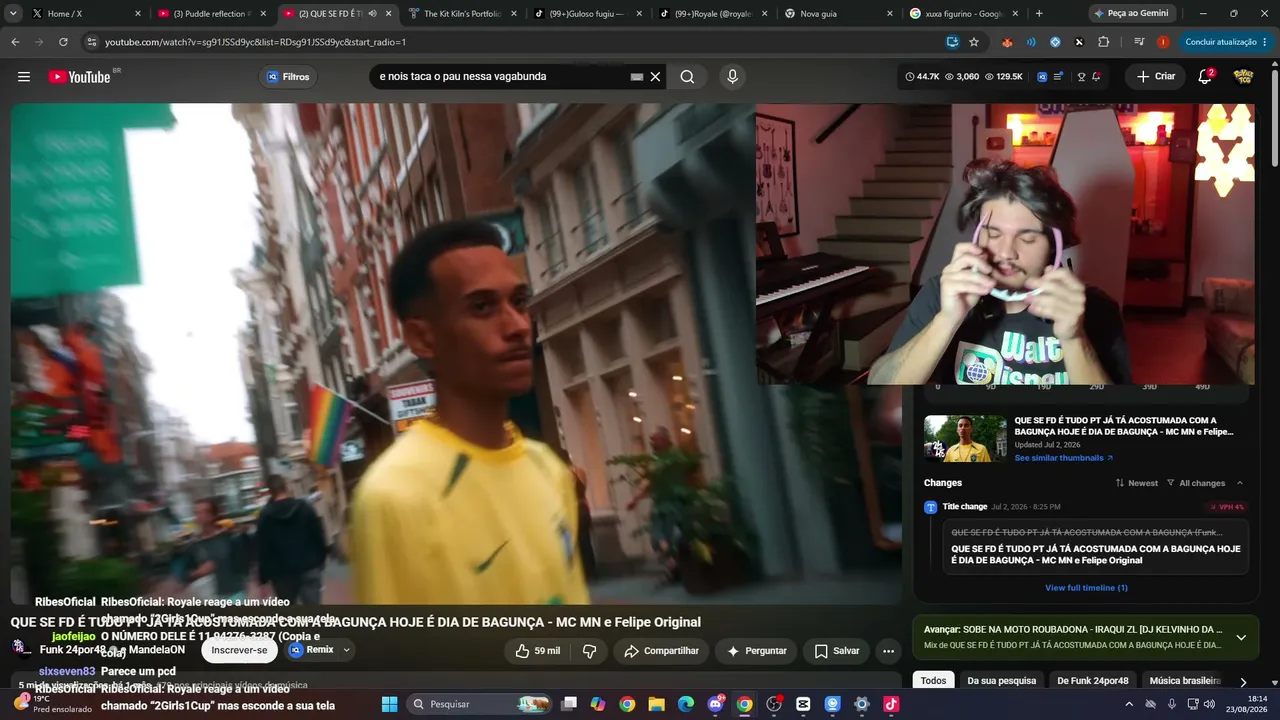Image resolution: width=1280 pixels, height=720 pixels.
Task: Show more category chips with right arrow
Action: 1243,682
